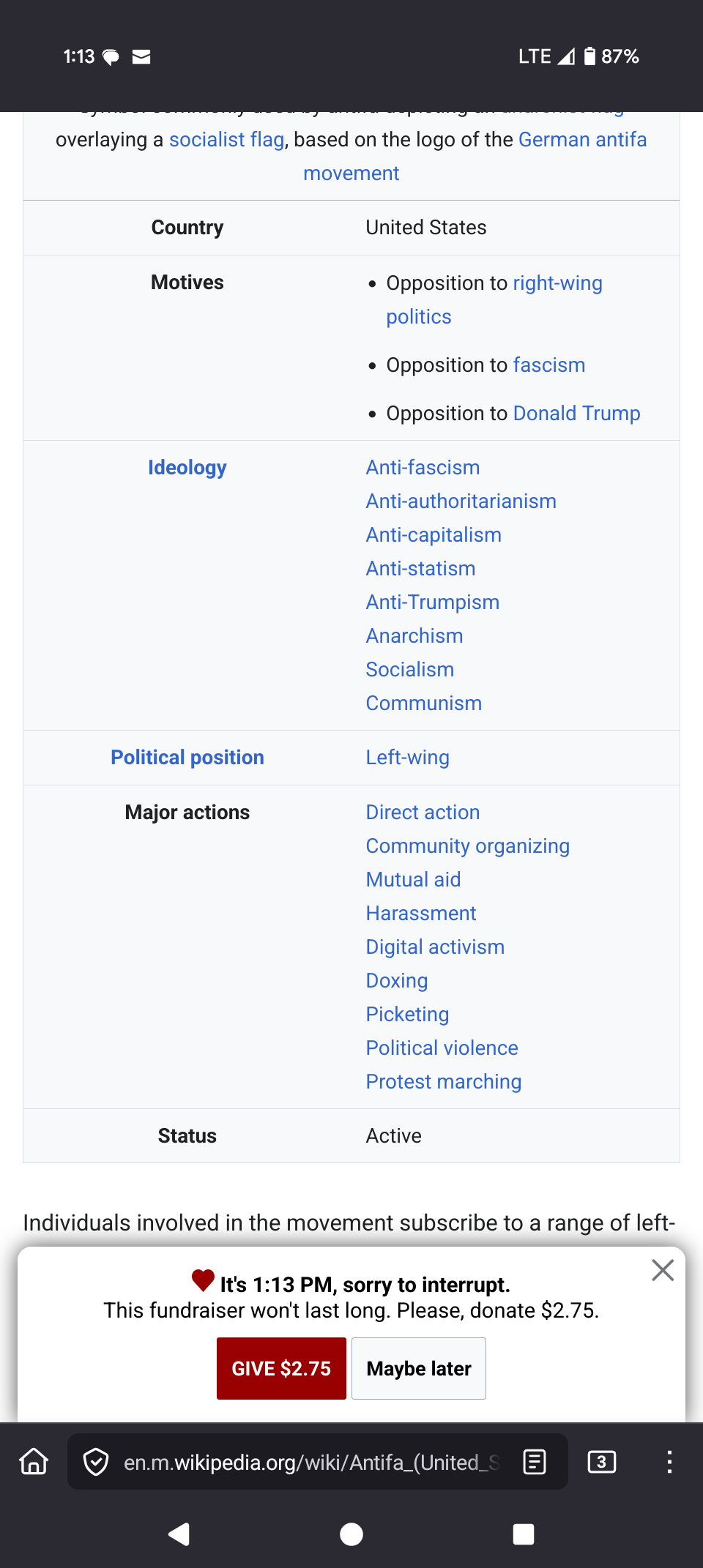
Task: Tap the Android back navigation button
Action: [x=179, y=1534]
